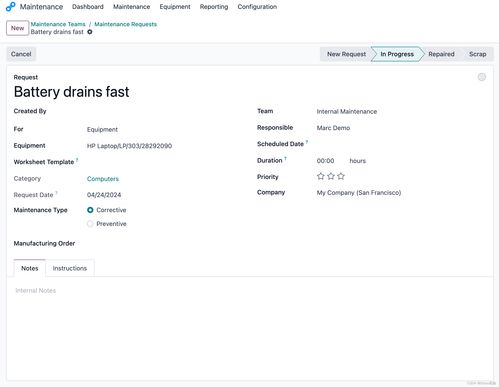Click the kanban state circle icon
This screenshot has height=387, width=499.
point(482,77)
